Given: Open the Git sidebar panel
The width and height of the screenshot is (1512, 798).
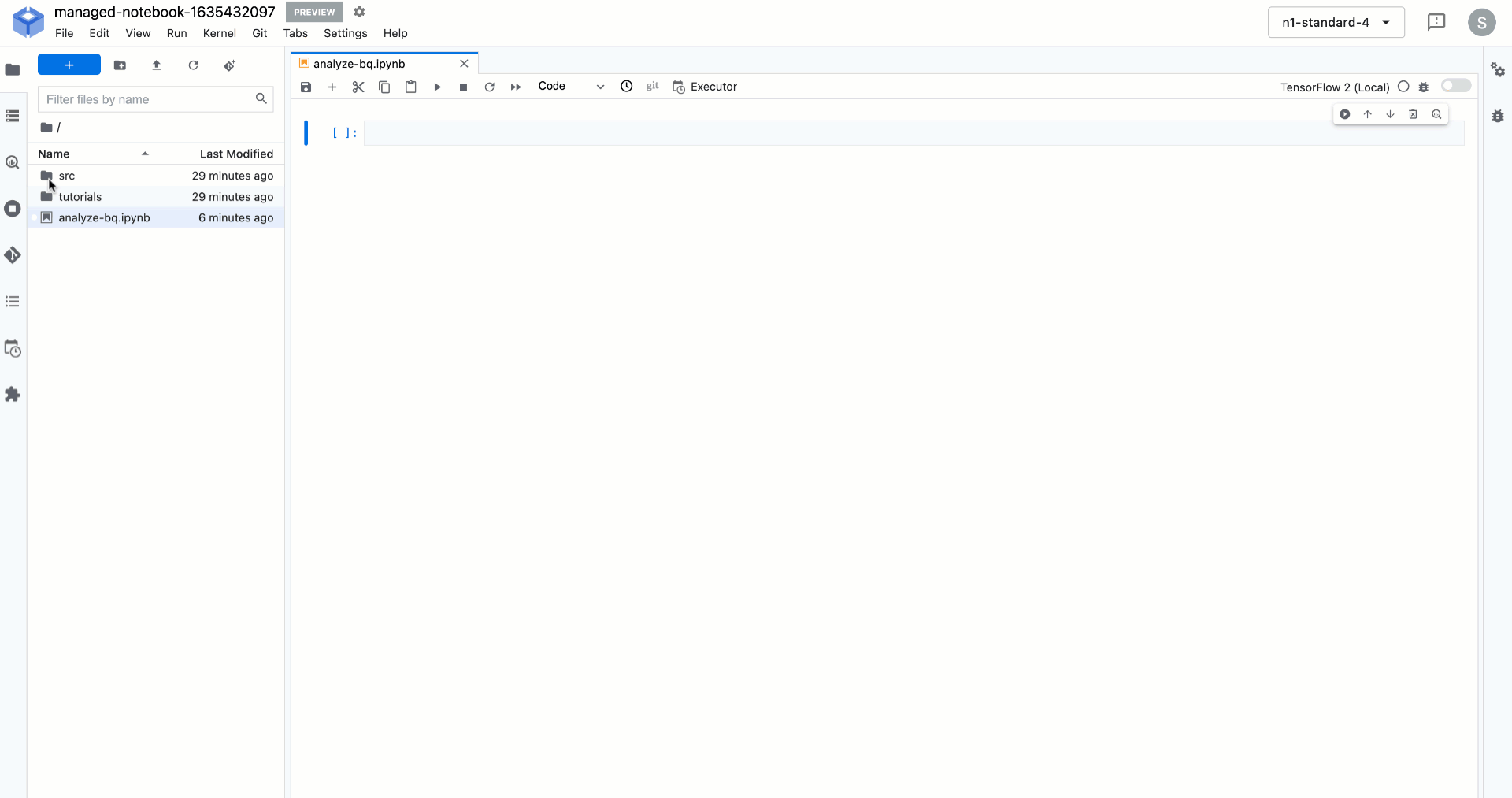Looking at the screenshot, I should click(13, 255).
